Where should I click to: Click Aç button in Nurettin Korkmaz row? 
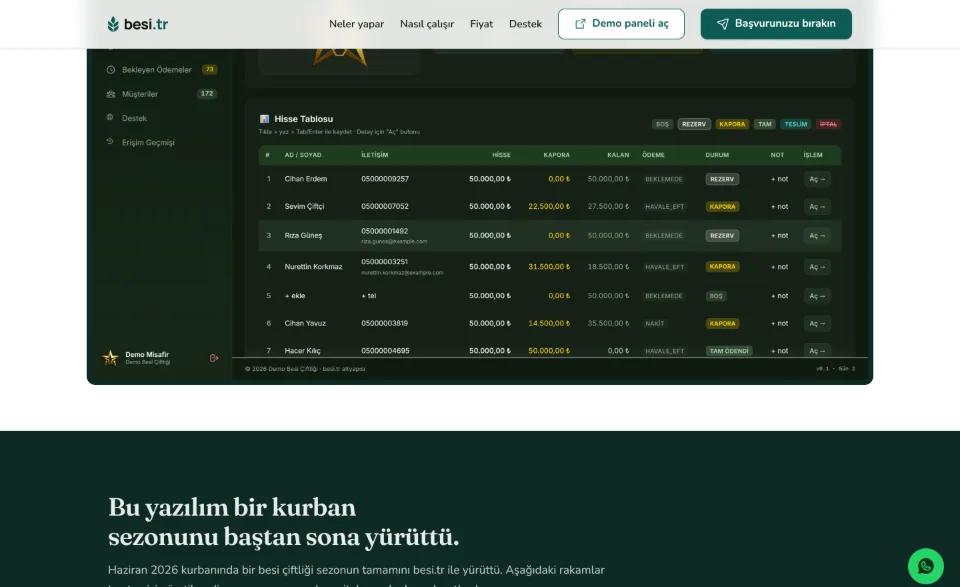coord(817,267)
